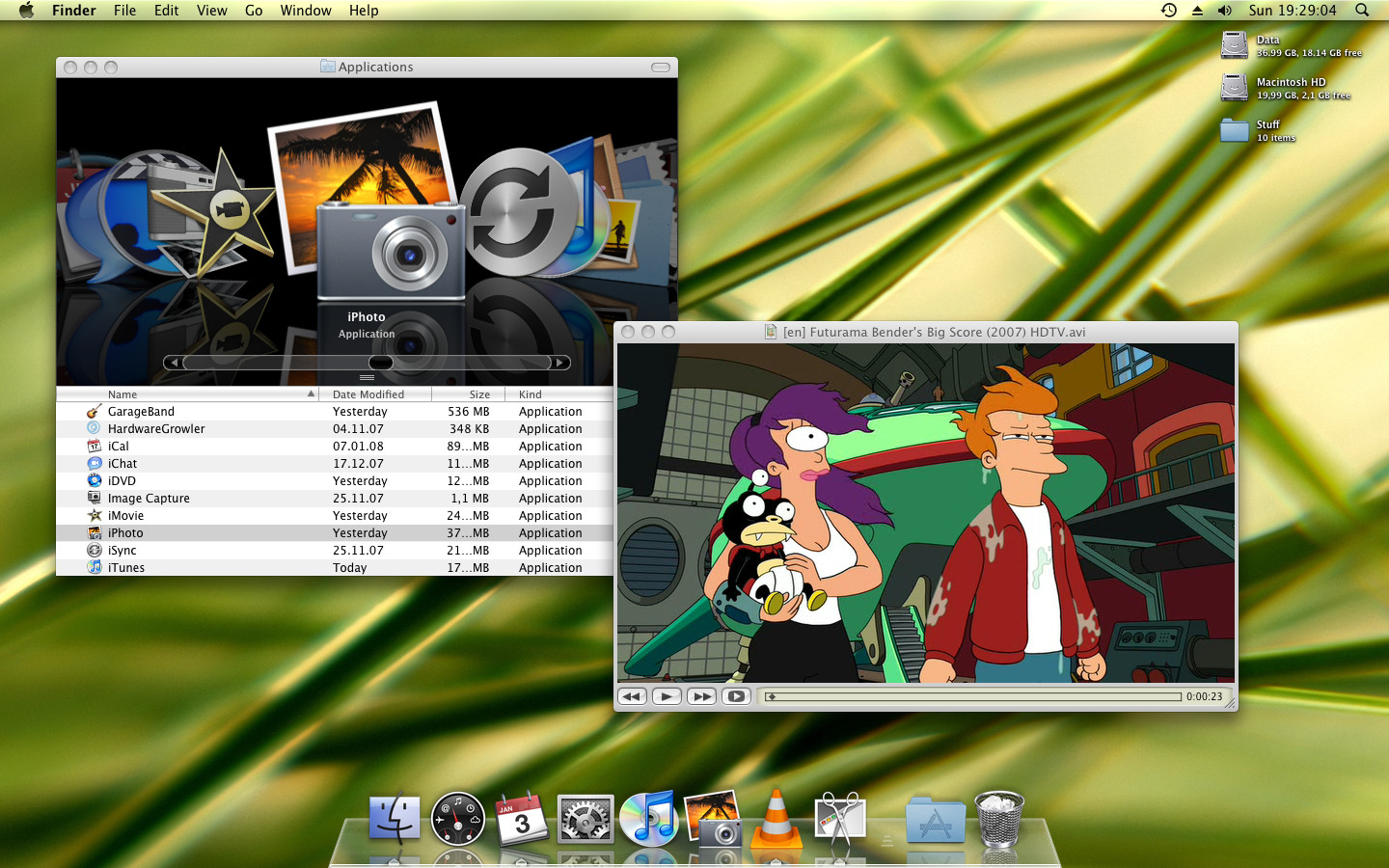Open iCal in the Dock

coord(521,818)
